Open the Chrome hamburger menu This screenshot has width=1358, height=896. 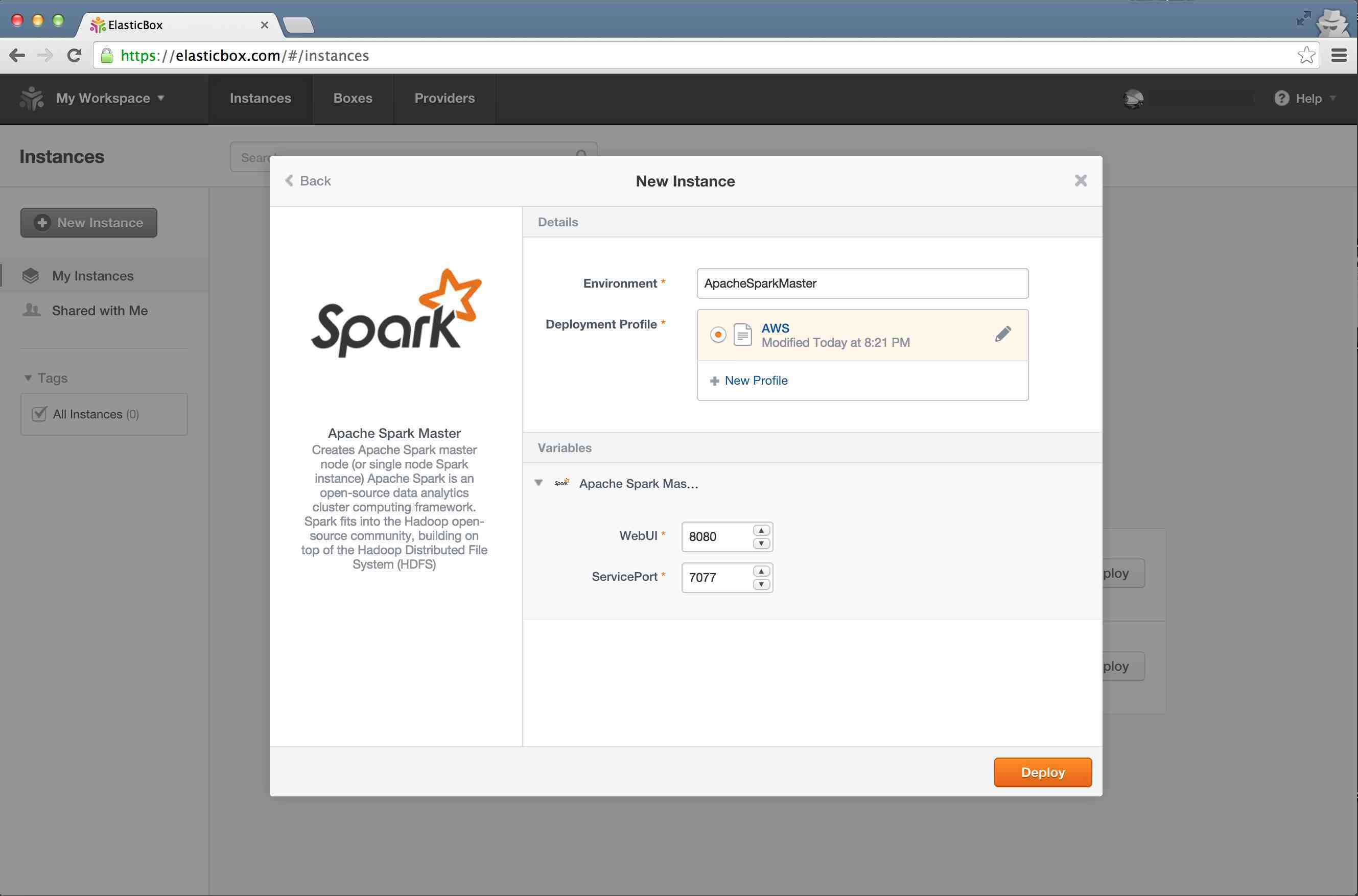1339,56
